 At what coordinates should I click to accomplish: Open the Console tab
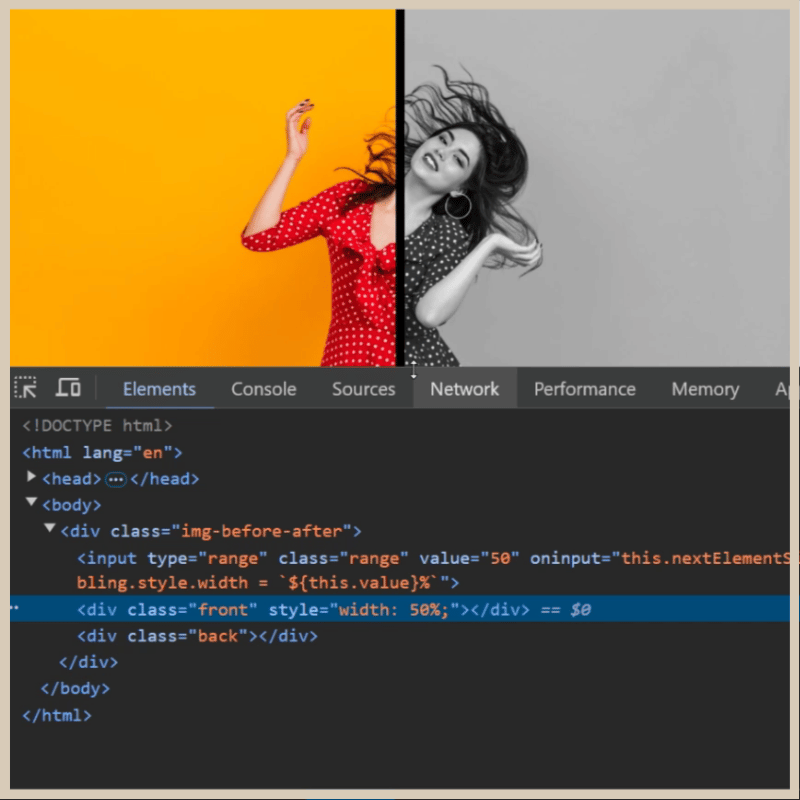tap(263, 389)
